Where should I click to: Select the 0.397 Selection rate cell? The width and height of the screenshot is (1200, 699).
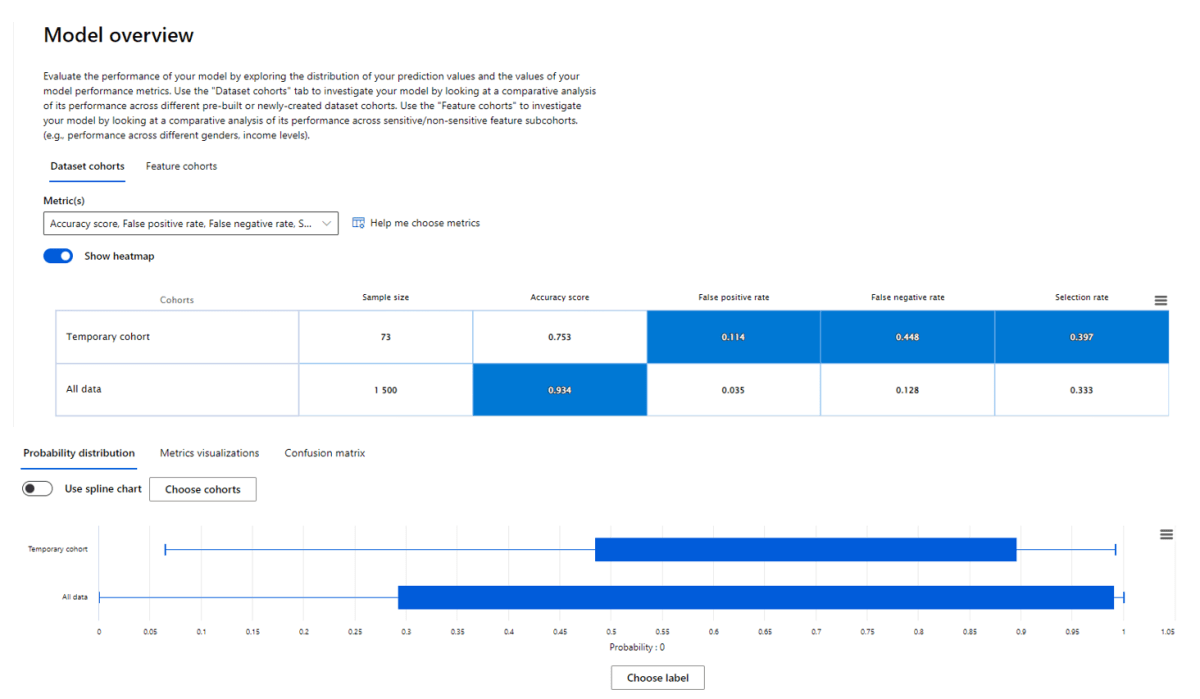(x=1081, y=336)
